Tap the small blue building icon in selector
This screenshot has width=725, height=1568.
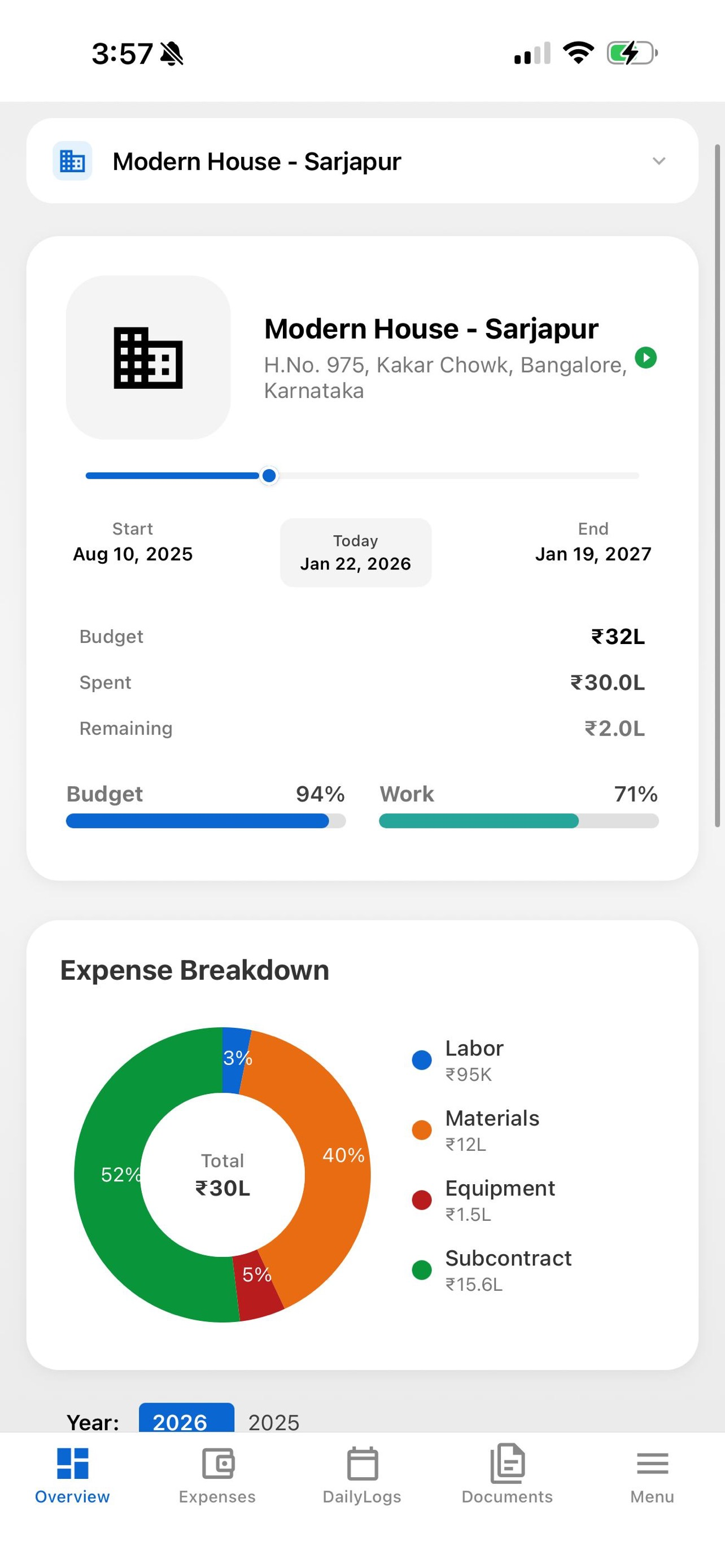click(72, 161)
